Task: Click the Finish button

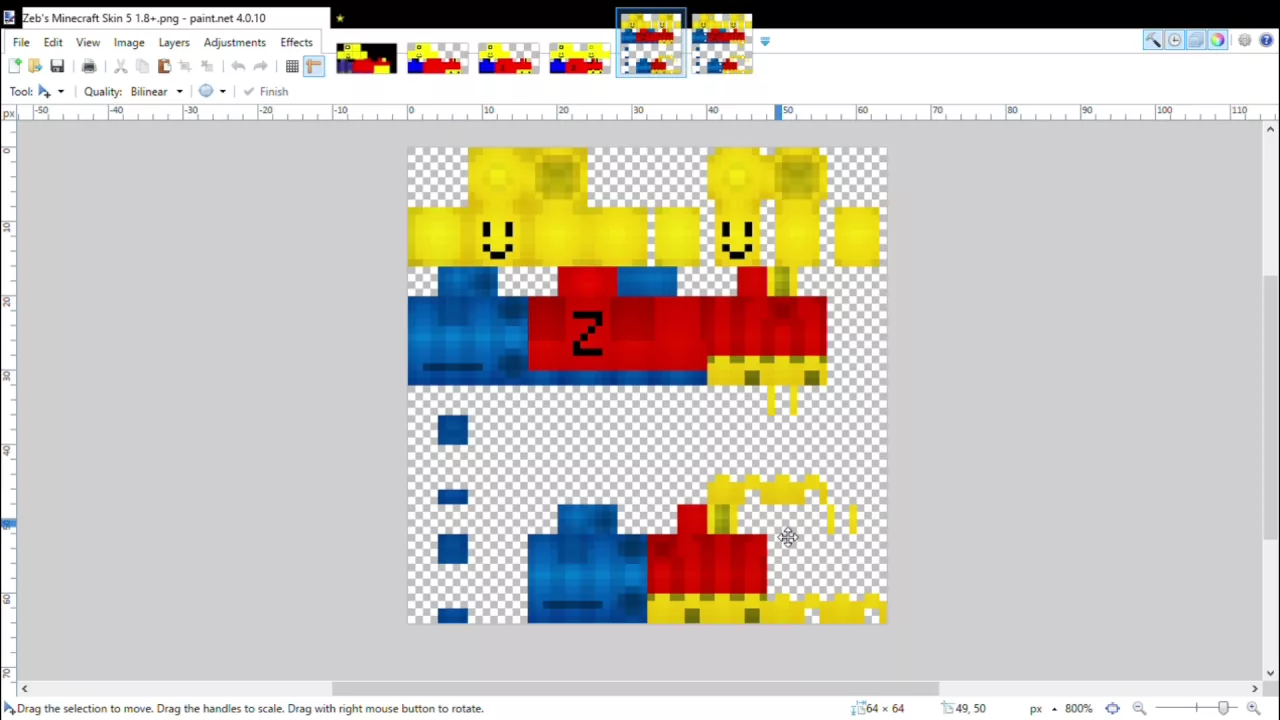Action: 265,91
